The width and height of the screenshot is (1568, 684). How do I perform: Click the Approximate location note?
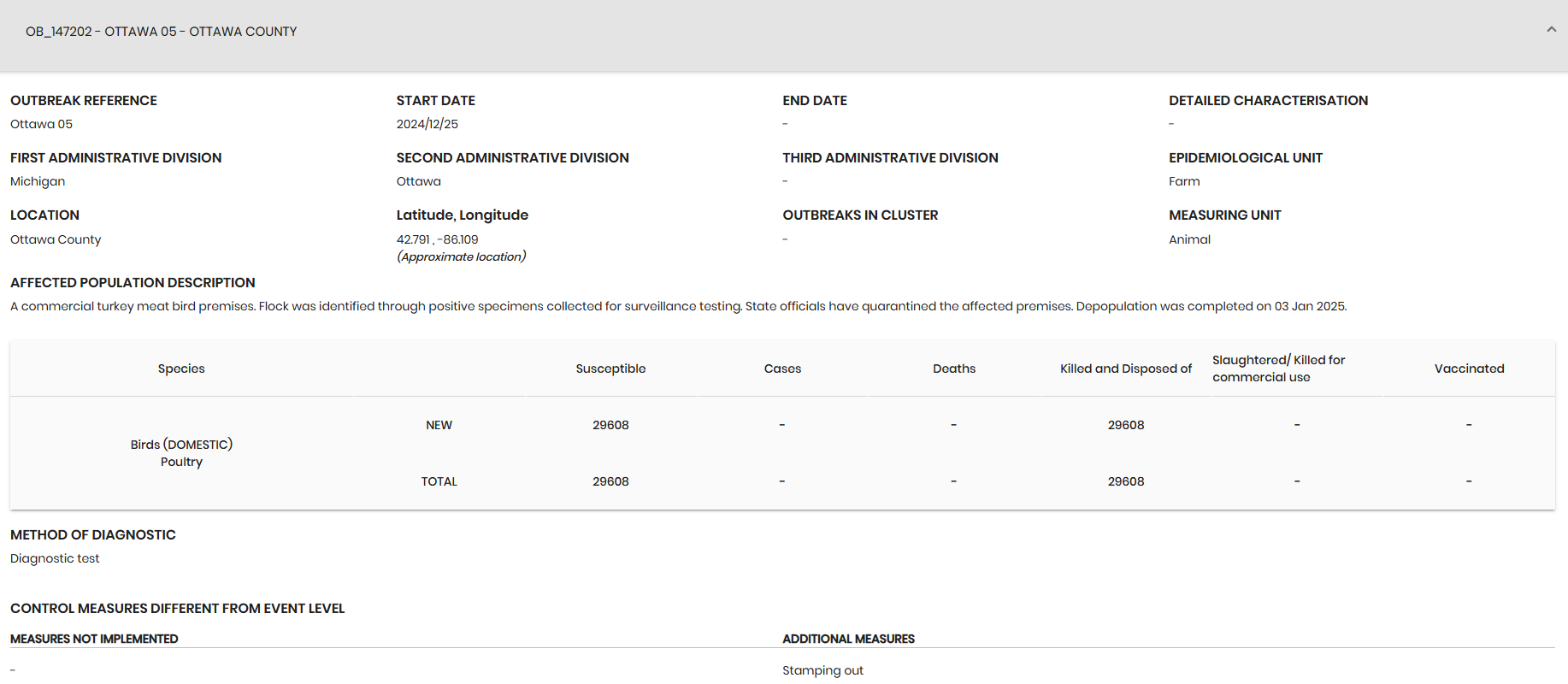pyautogui.click(x=461, y=256)
